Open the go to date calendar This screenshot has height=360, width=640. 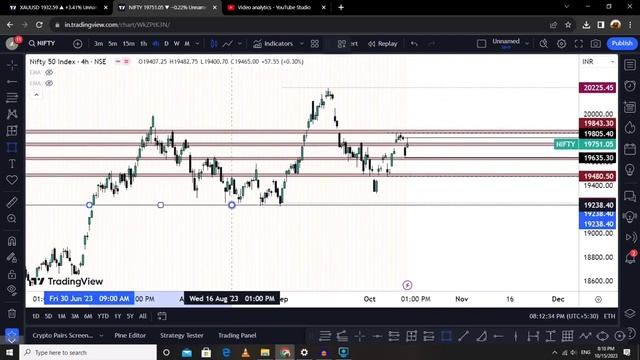pos(162,316)
